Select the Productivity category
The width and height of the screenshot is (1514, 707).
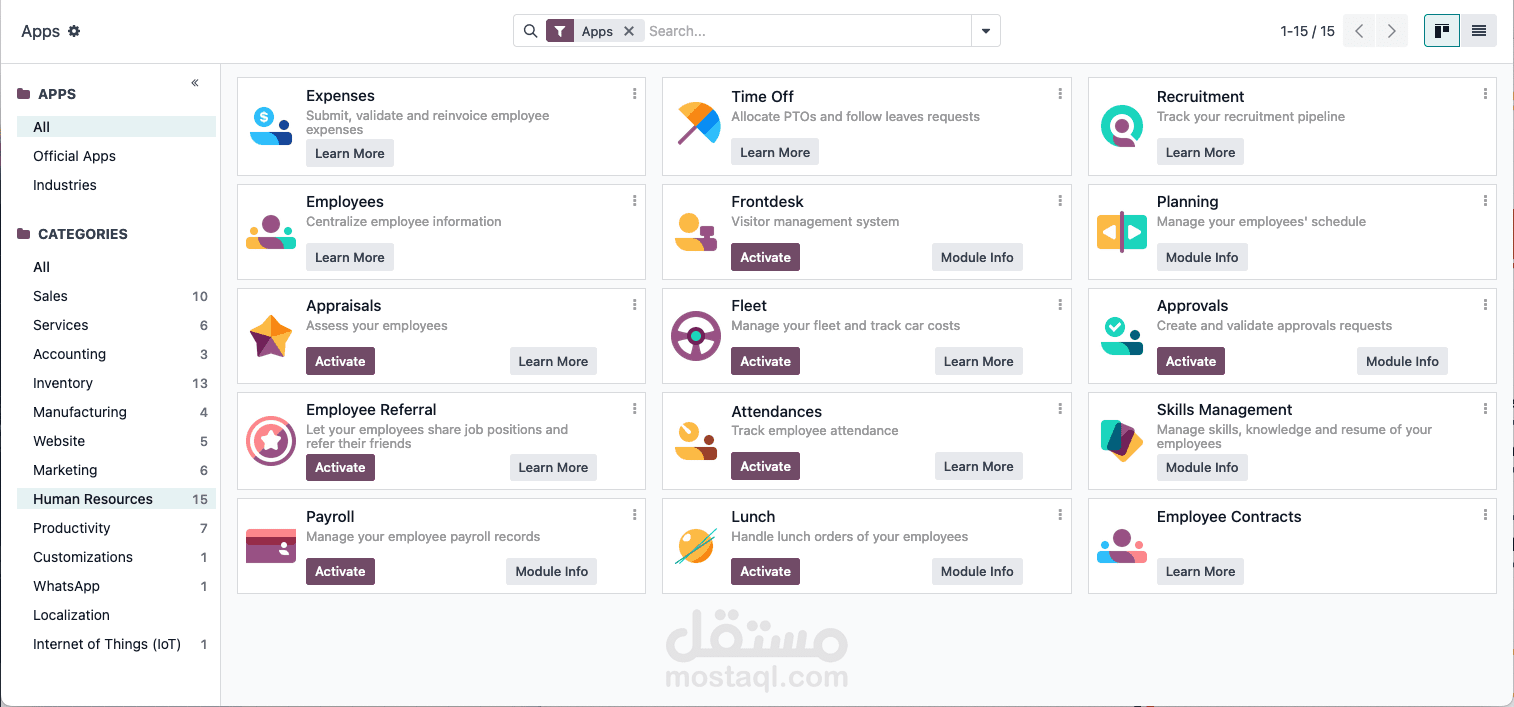[x=116, y=528]
